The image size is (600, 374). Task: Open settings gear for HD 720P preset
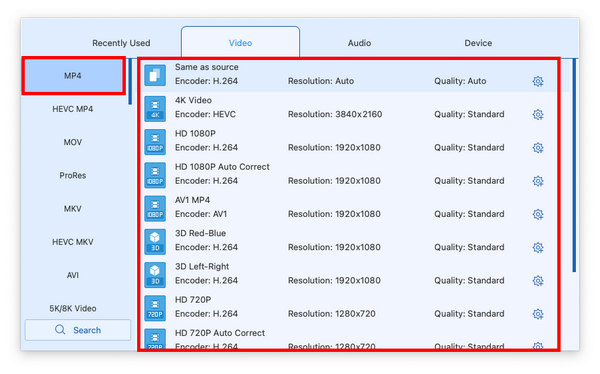pyautogui.click(x=538, y=314)
